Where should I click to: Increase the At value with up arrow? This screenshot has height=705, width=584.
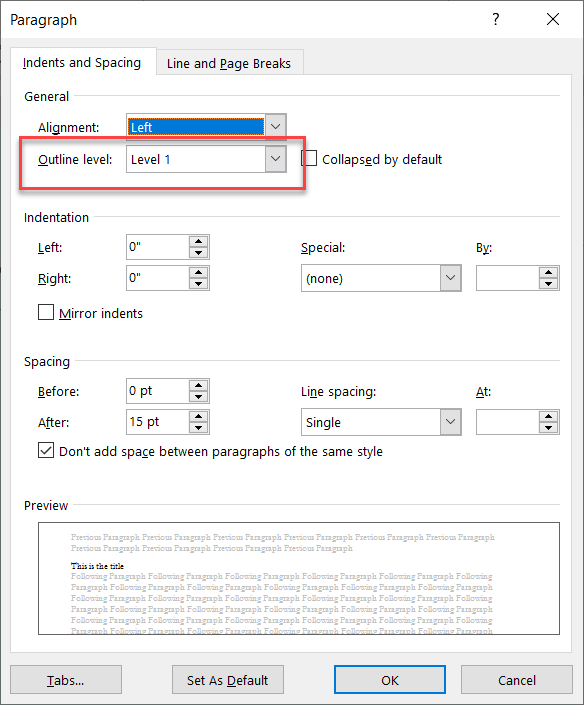548,416
